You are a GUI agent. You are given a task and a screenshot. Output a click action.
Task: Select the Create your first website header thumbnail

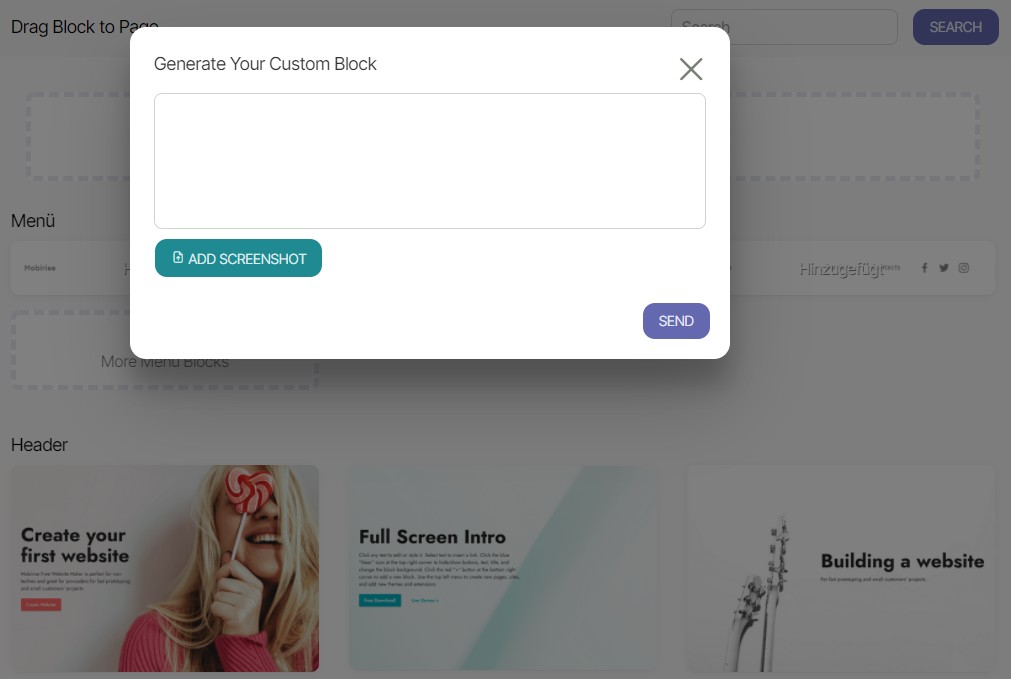[164, 568]
